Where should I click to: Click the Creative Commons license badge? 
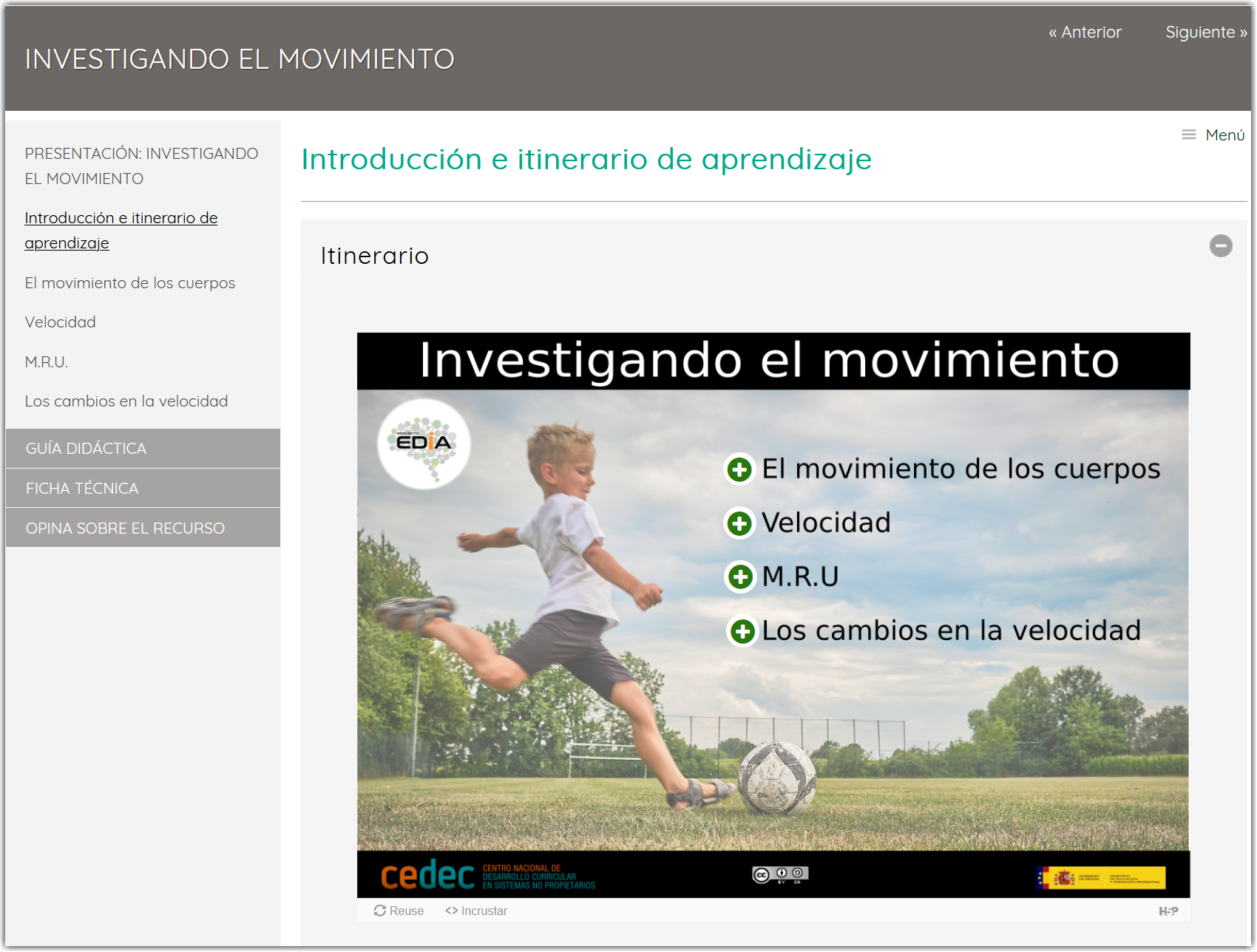tap(780, 875)
